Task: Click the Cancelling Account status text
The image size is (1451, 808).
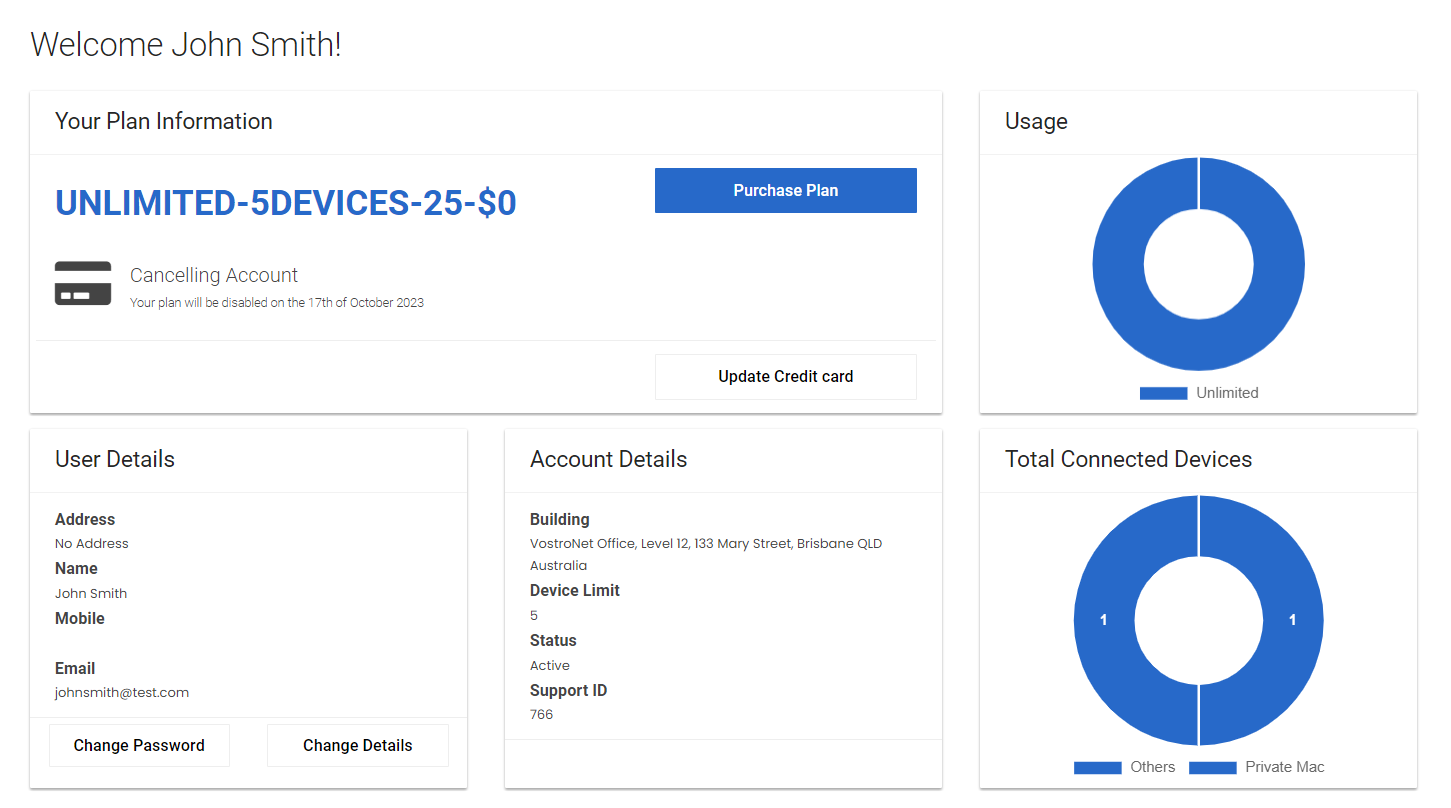Action: point(214,275)
